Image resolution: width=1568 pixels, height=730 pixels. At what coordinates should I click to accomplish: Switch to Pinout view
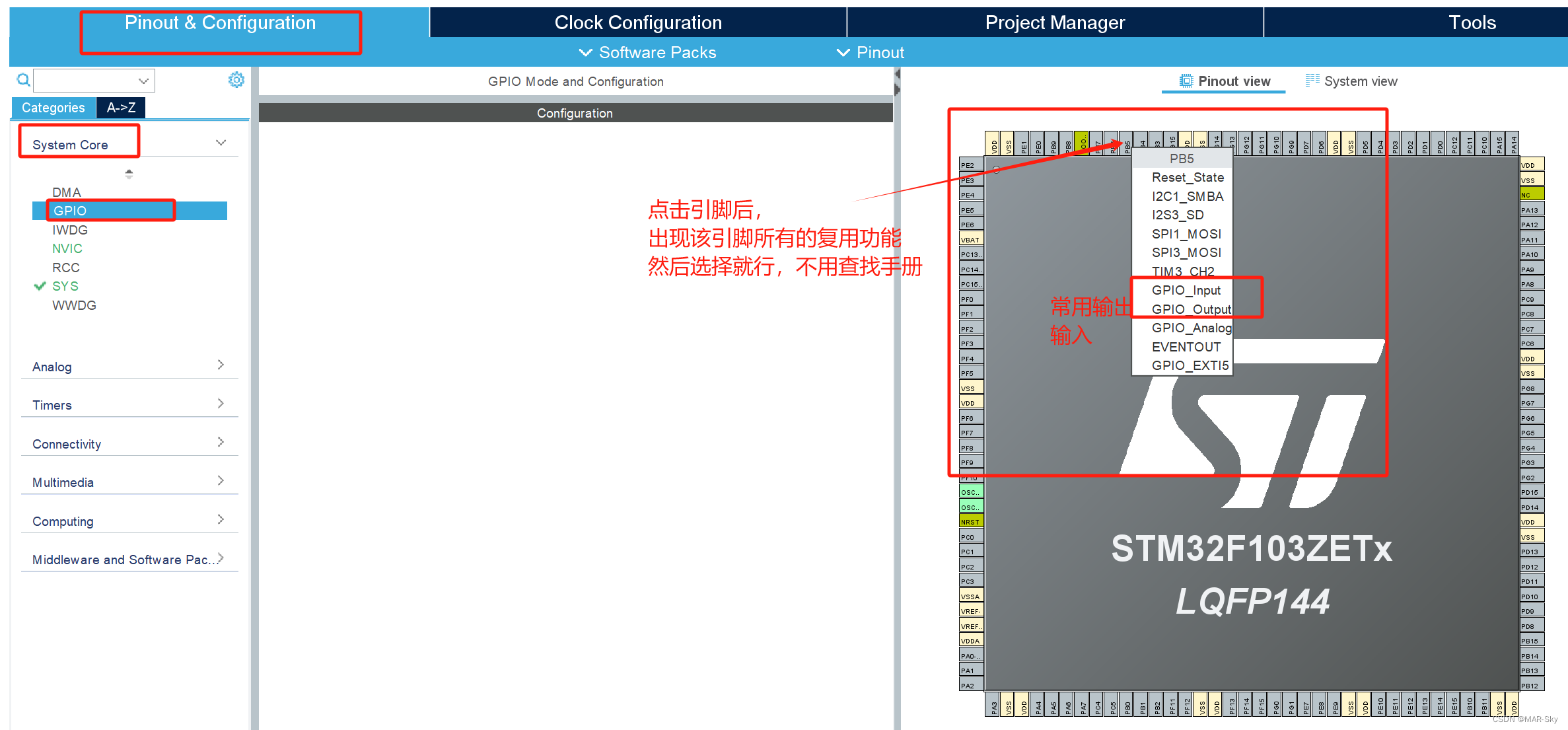1225,81
